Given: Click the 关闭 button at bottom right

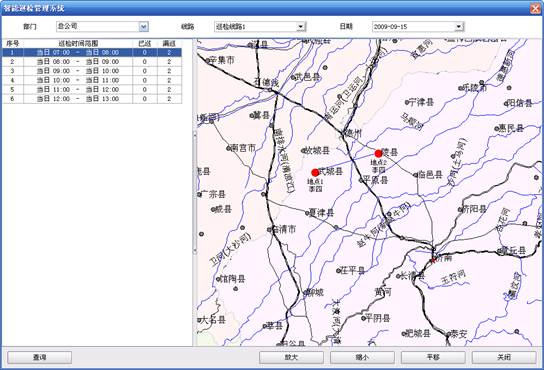Looking at the screenshot, I should (x=504, y=357).
